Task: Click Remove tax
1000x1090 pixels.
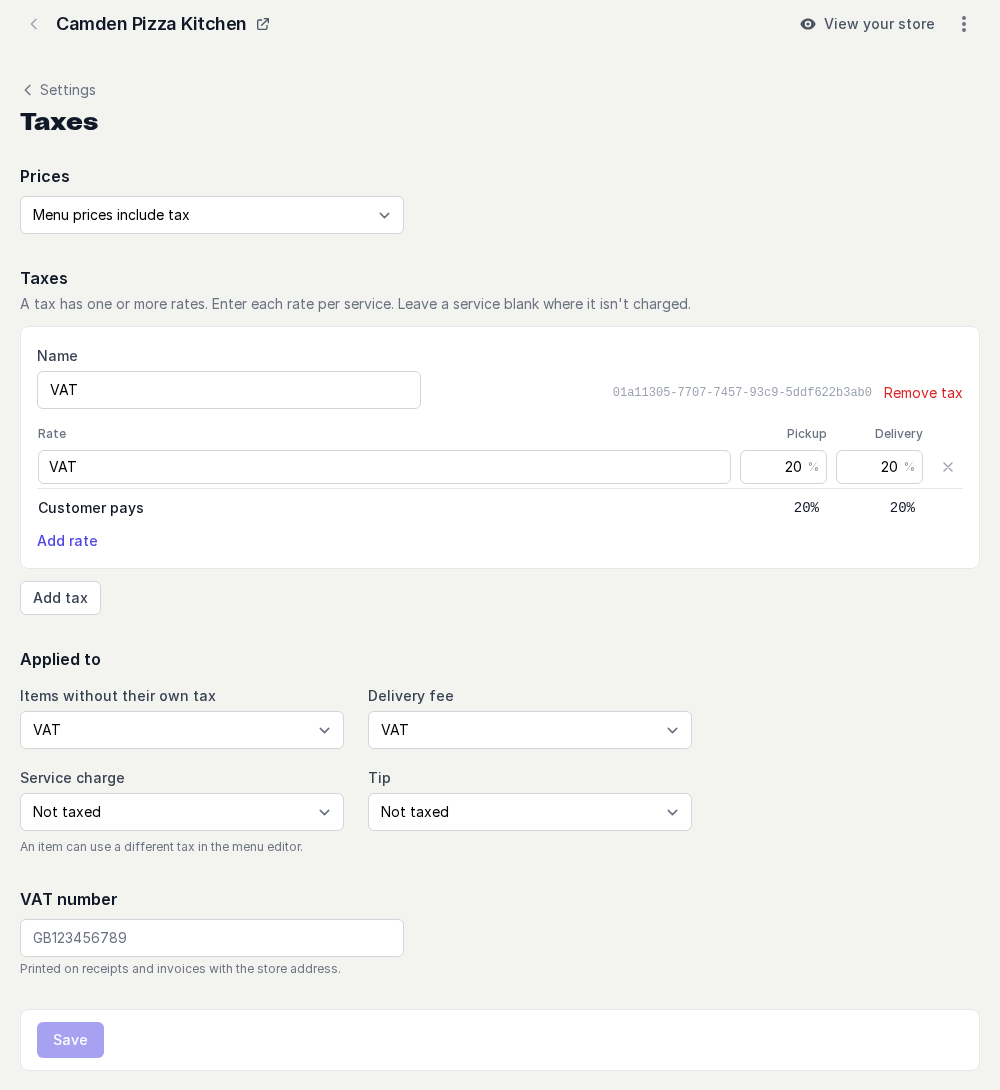Action: point(922,393)
